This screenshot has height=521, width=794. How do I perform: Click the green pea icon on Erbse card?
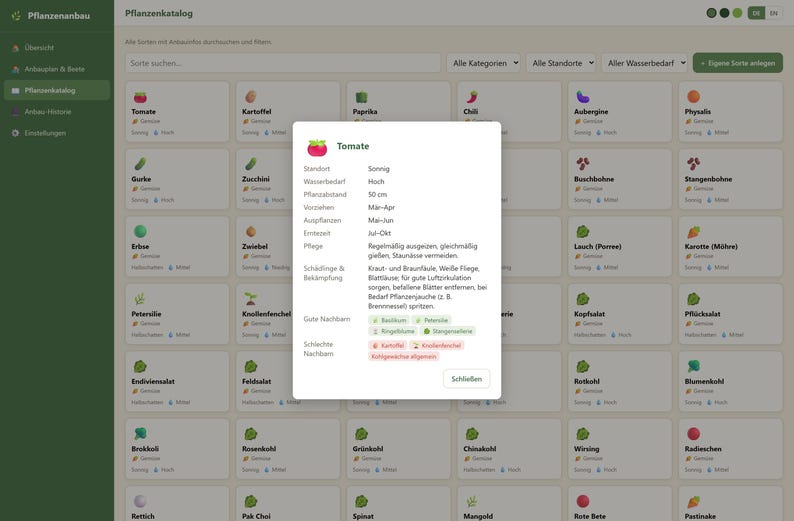pyautogui.click(x=140, y=231)
